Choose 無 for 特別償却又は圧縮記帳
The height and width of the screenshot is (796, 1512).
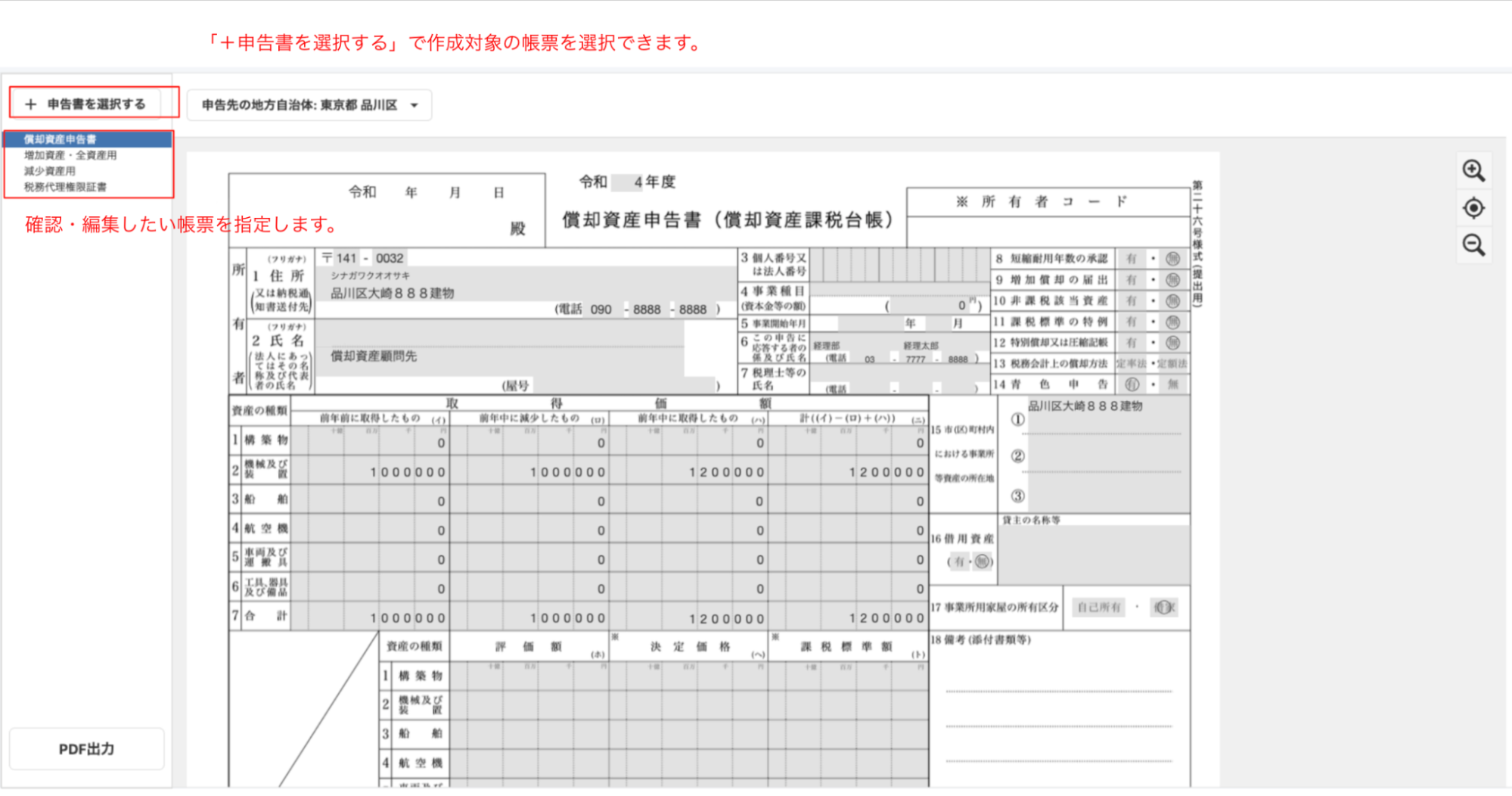coord(1172,343)
